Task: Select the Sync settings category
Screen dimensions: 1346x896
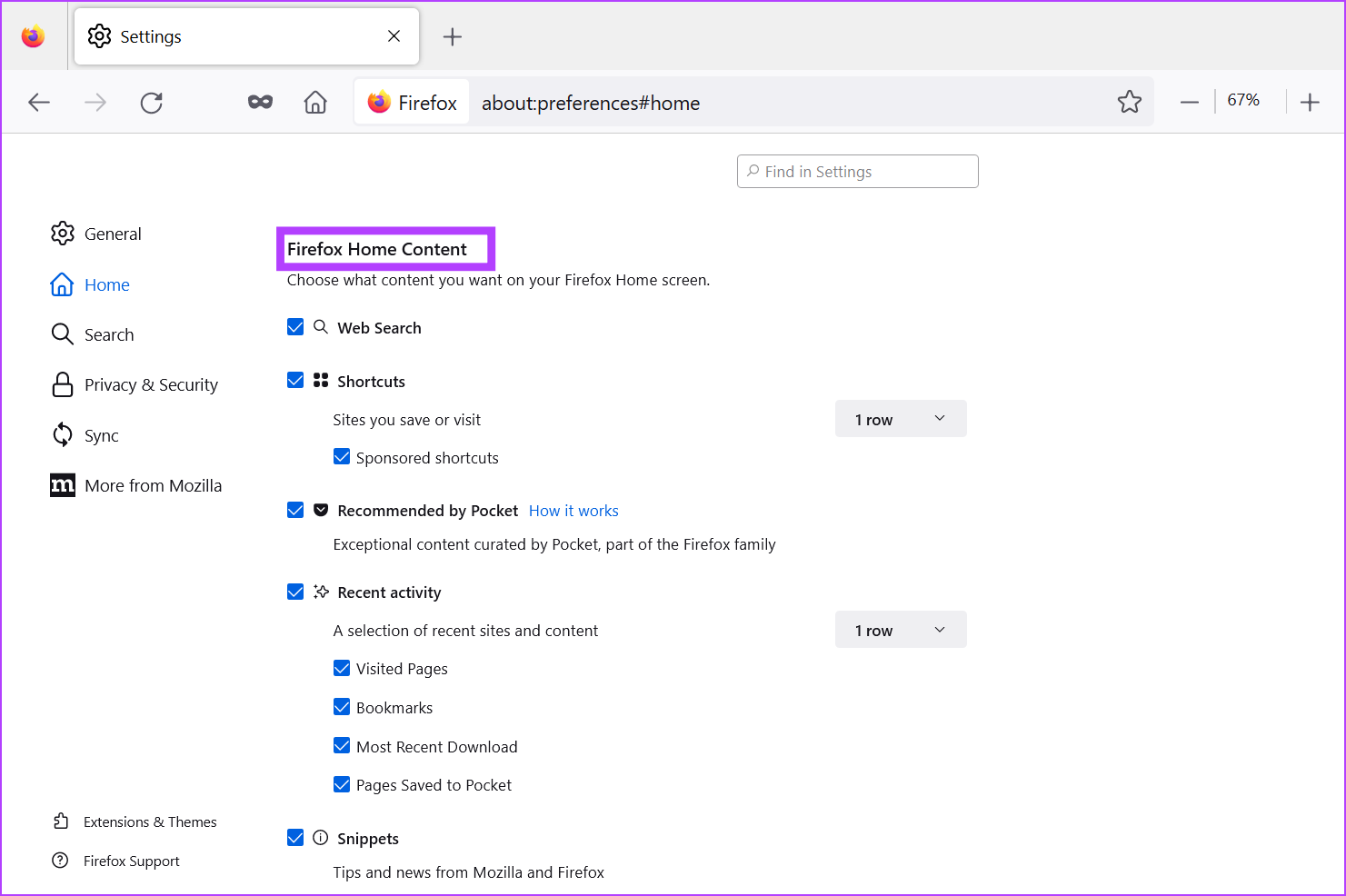Action: [101, 436]
